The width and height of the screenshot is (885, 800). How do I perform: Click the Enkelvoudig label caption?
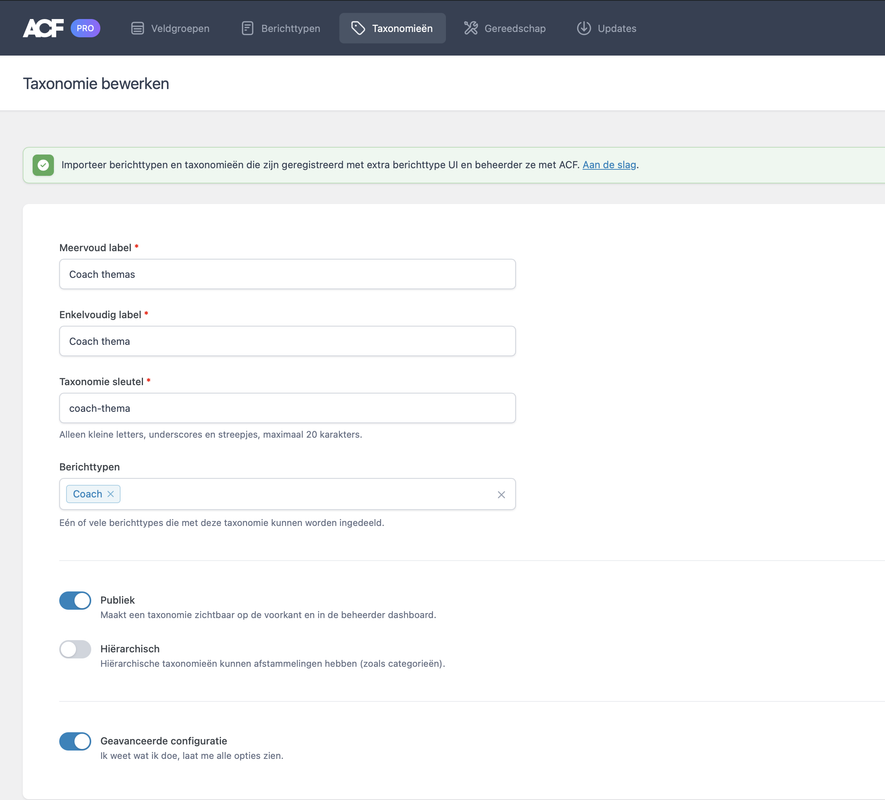point(100,314)
